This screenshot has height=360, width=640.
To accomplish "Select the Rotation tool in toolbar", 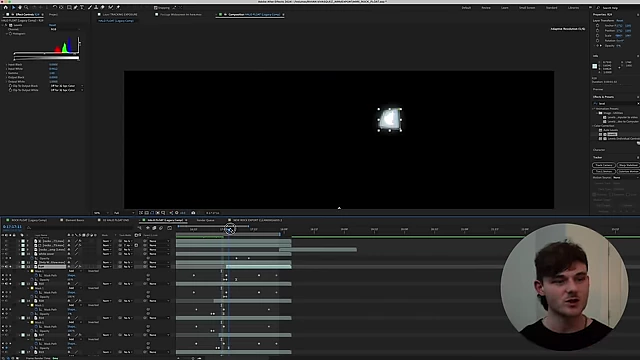I will [x=54, y=7].
